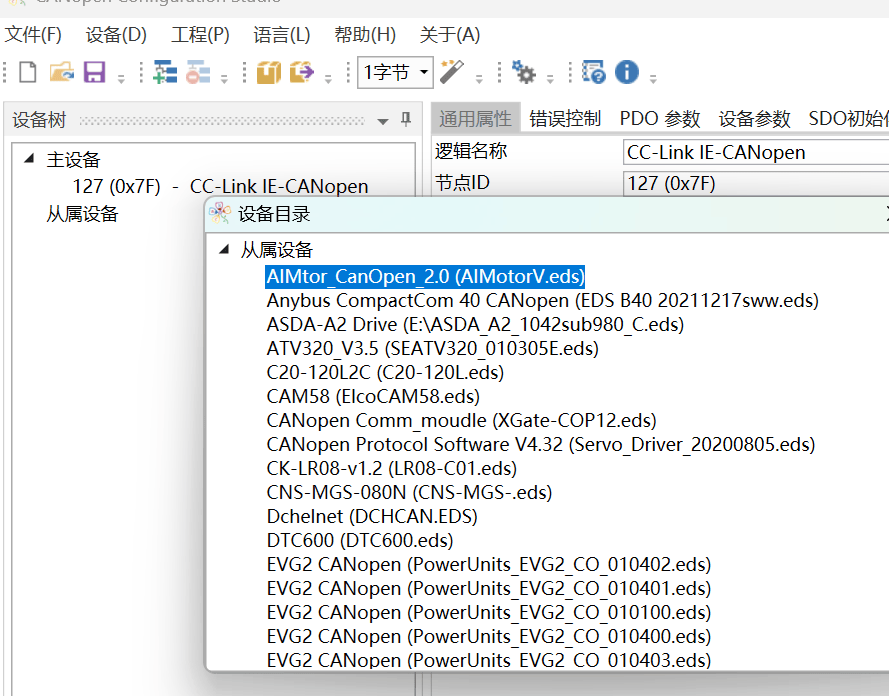Open the 语言(L) menu
Screen dimensions: 889x696
(282, 35)
